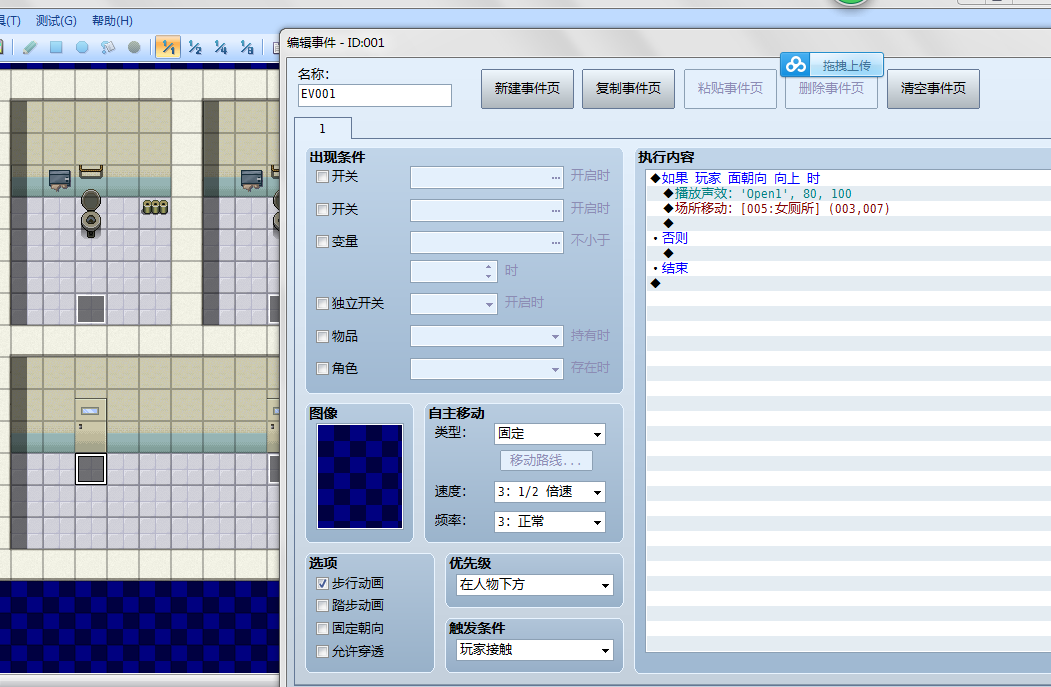Select the last empty command row

848,284
